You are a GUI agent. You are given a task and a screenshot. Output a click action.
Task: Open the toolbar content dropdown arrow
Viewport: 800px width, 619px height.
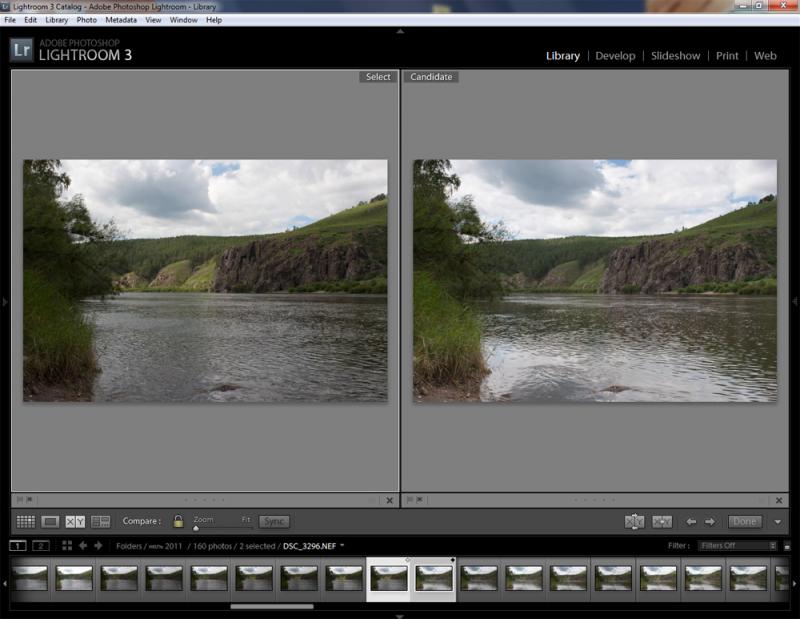coord(778,522)
